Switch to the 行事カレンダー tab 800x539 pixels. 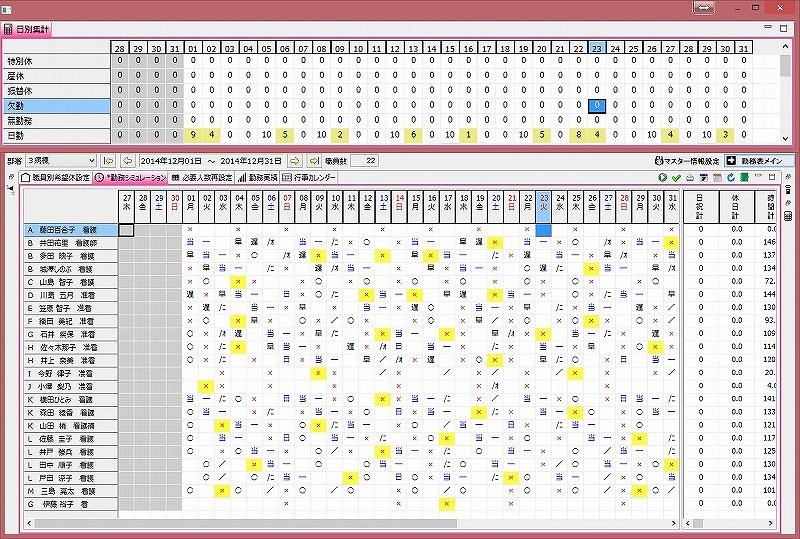click(309, 178)
